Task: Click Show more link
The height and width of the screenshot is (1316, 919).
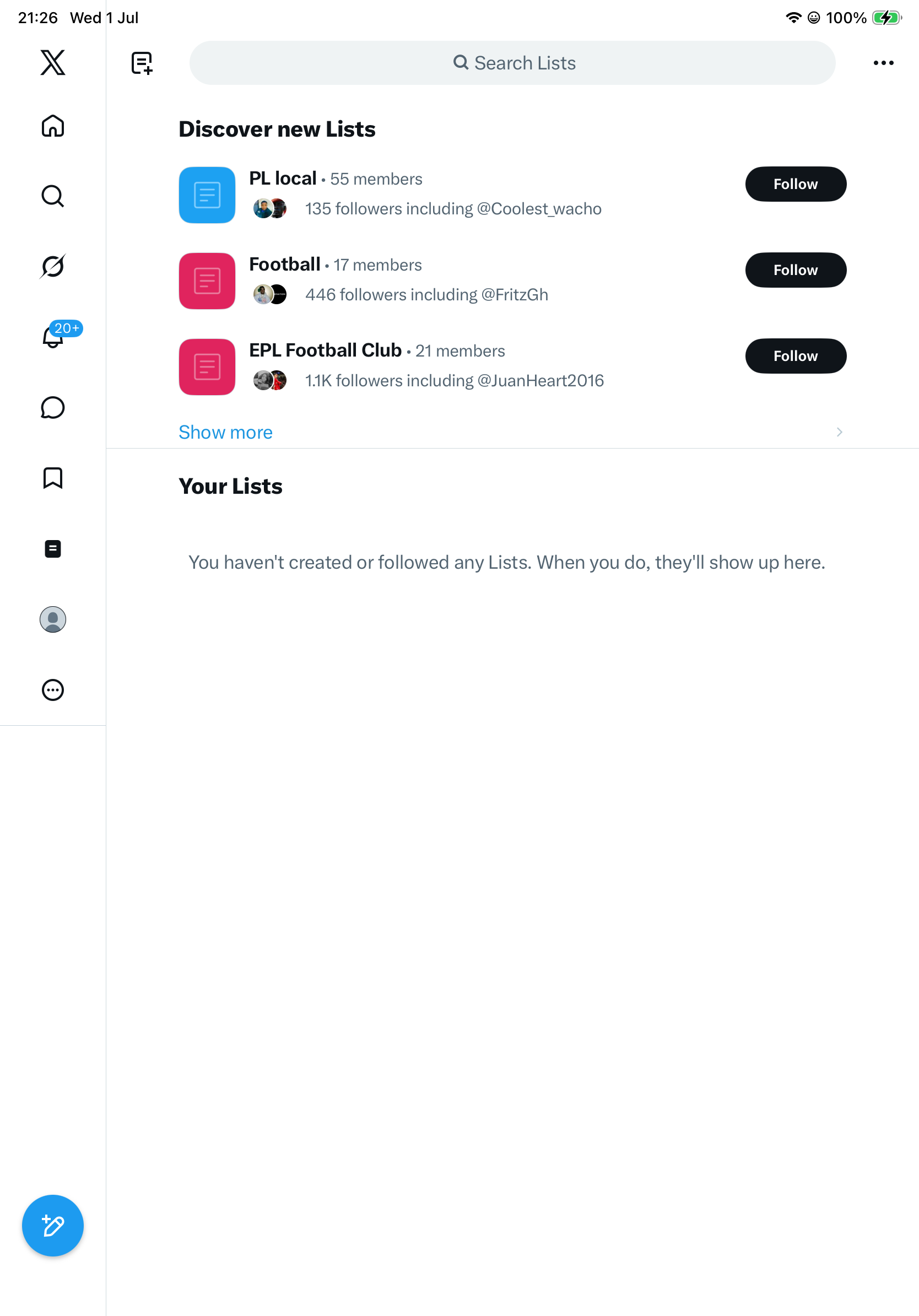Action: point(226,432)
